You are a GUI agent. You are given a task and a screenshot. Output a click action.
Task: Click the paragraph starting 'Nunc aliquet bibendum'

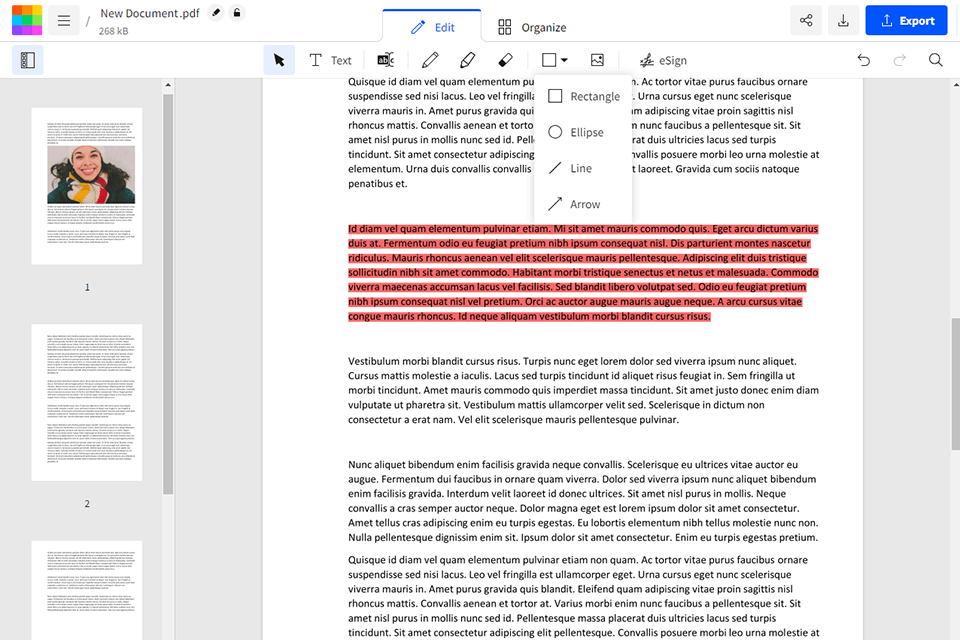[583, 501]
